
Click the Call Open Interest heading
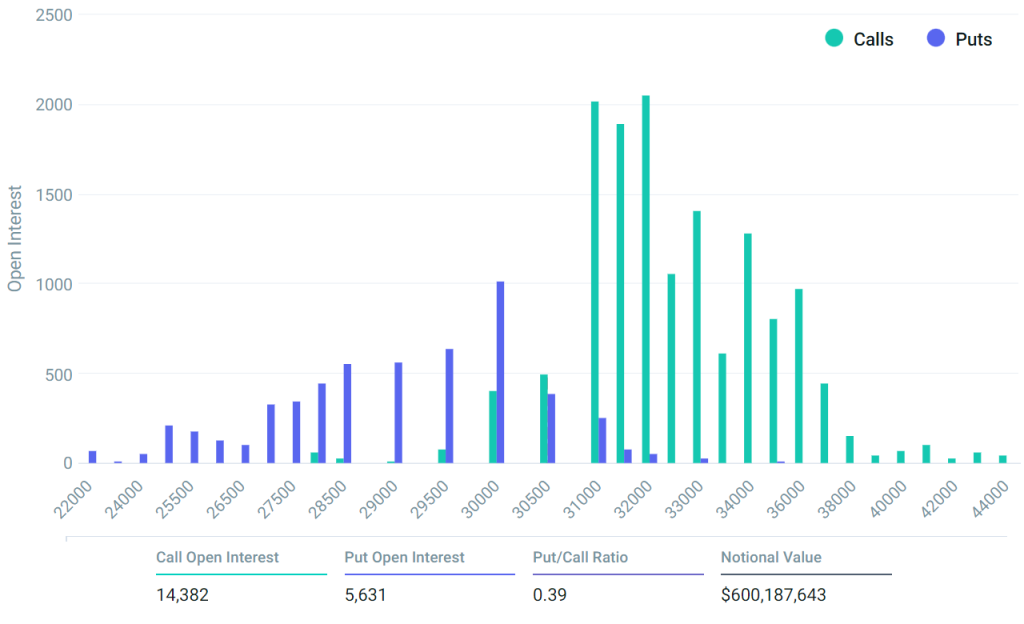tap(217, 557)
